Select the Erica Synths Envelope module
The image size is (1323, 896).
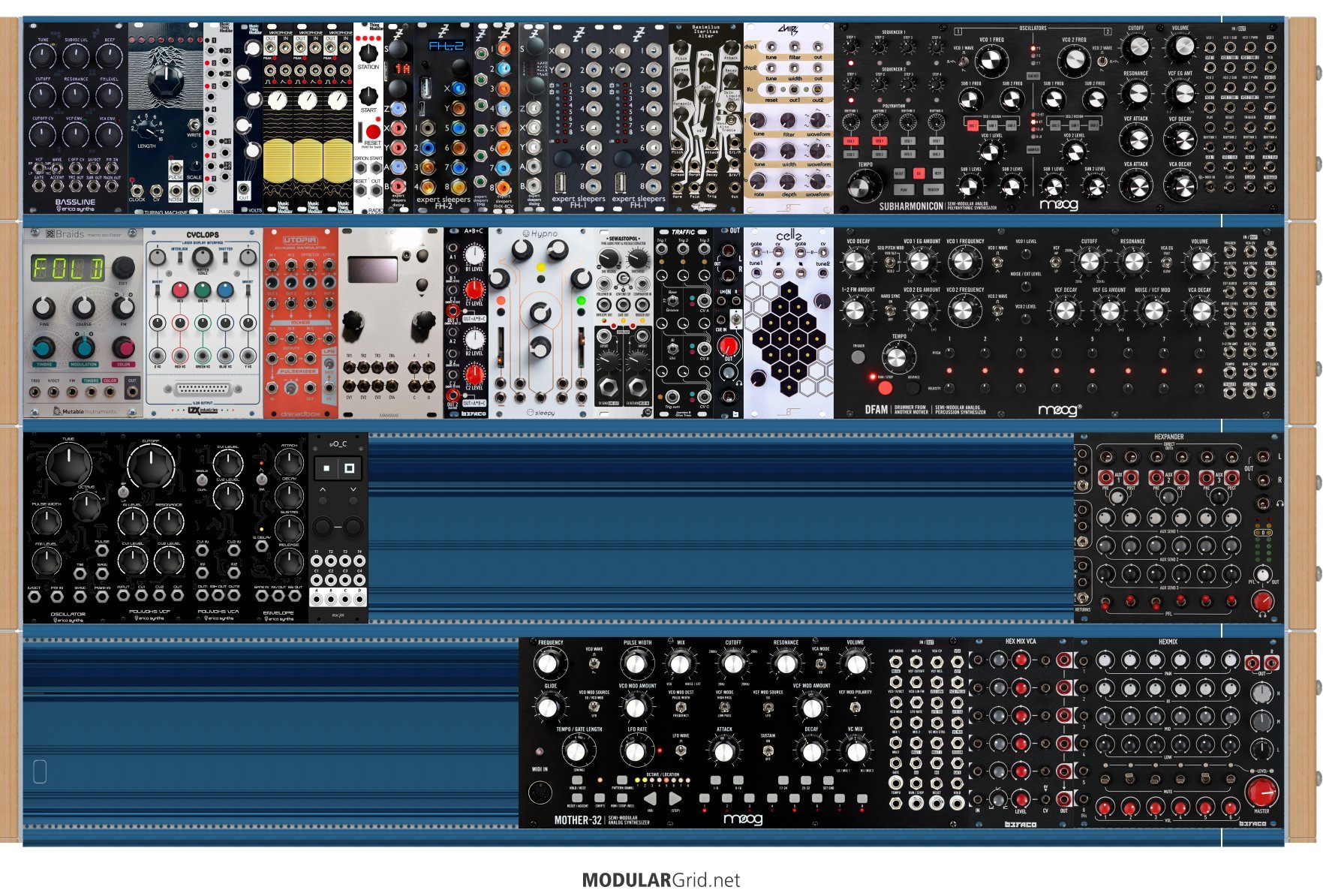coord(278,528)
